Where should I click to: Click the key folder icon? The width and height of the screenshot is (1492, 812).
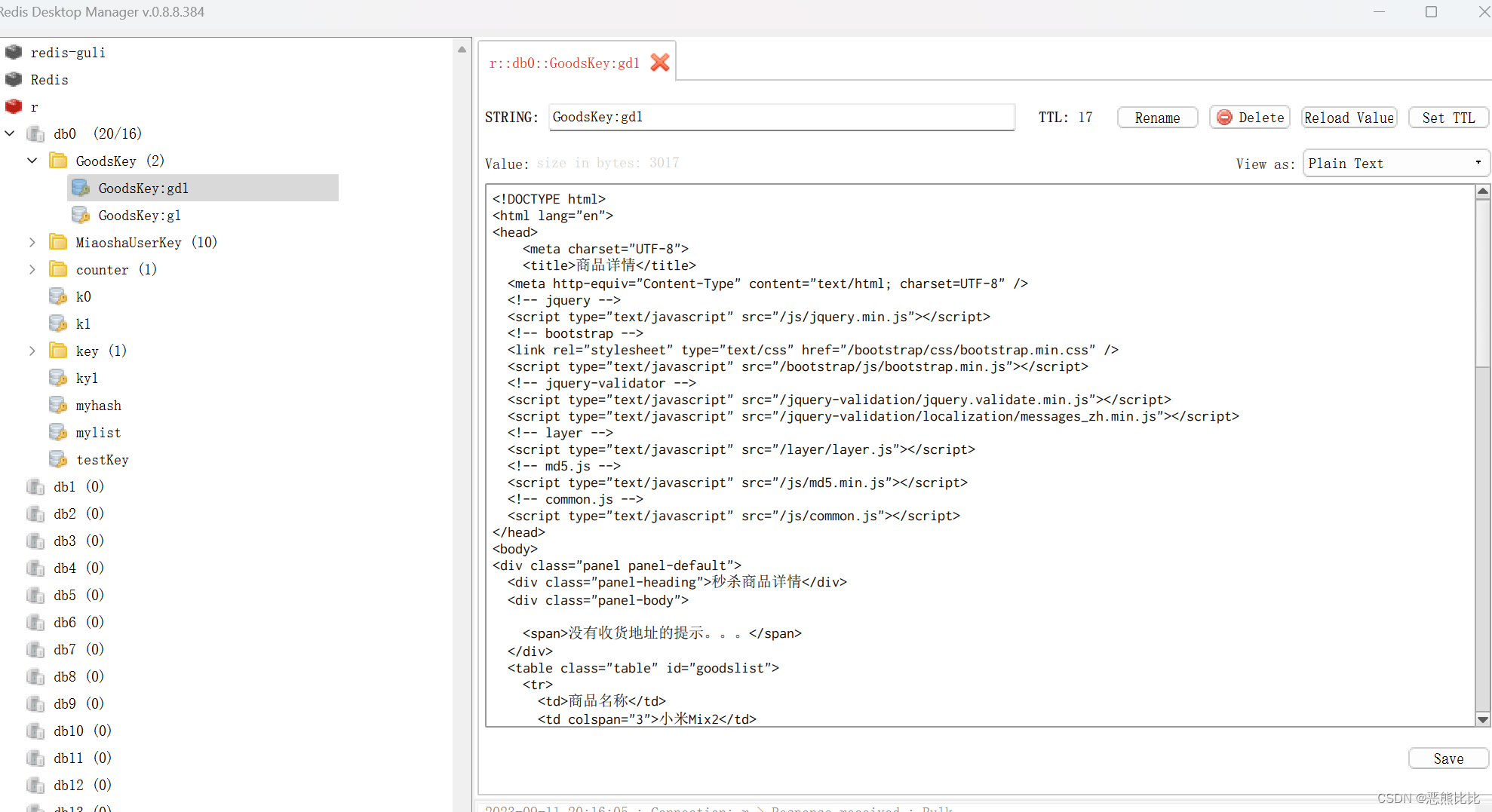coord(58,351)
